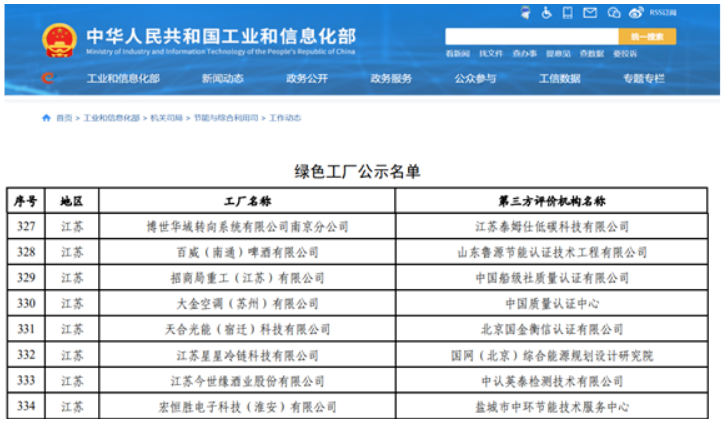Click the email envelope icon
Image resolution: width=722 pixels, height=423 pixels.
[590, 13]
